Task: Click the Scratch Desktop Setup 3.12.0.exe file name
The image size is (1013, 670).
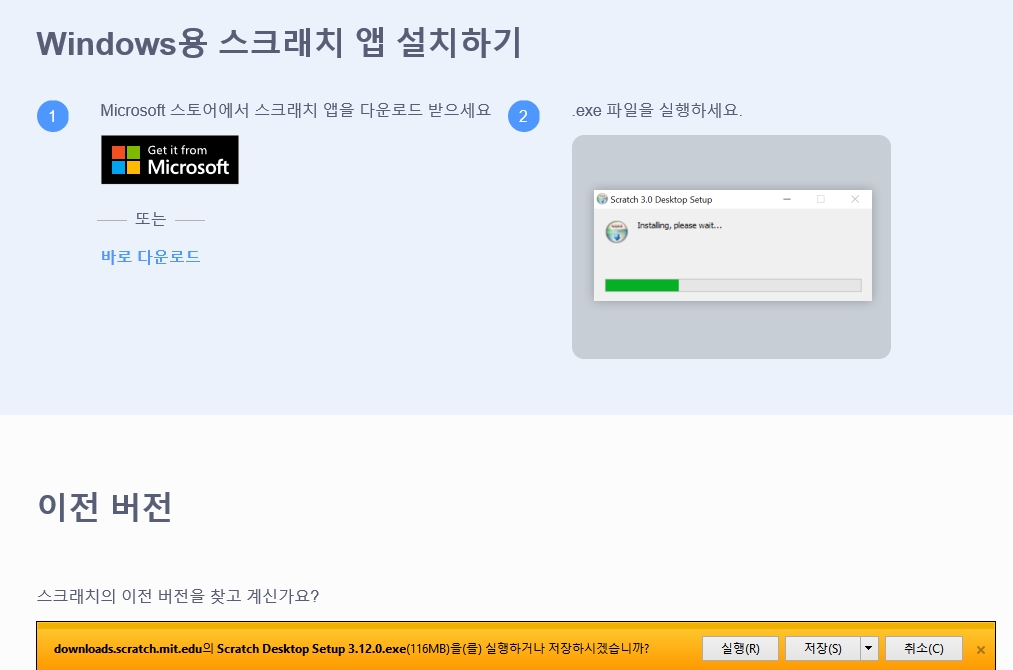Action: pos(311,649)
